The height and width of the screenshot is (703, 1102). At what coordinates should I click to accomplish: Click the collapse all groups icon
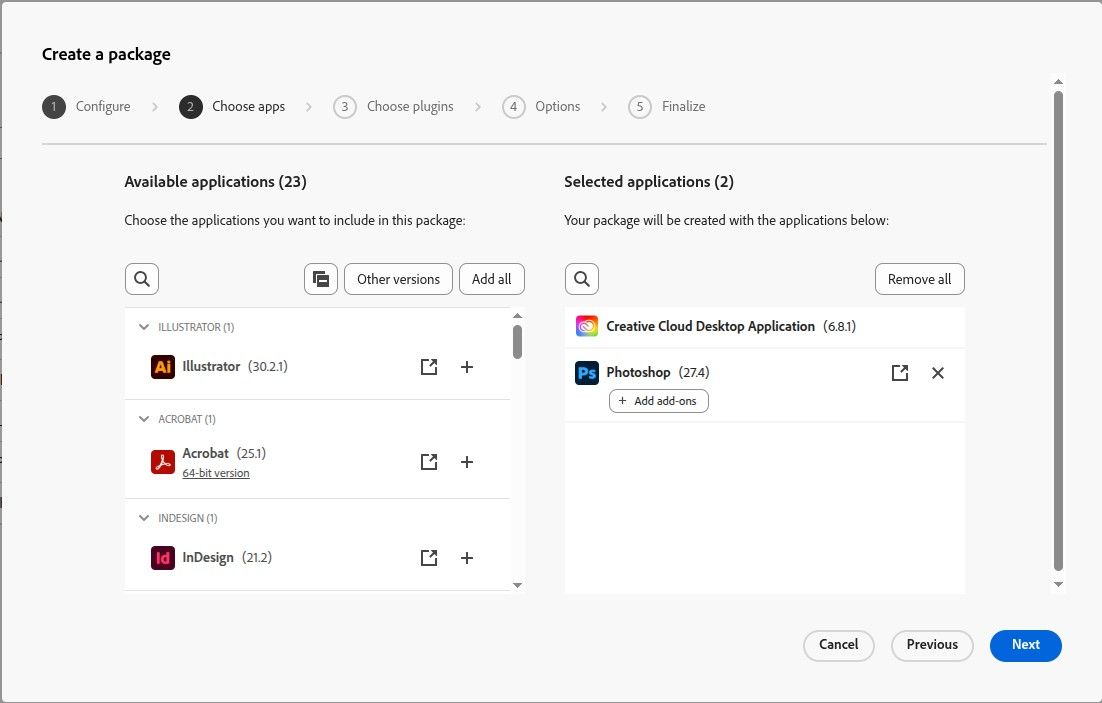pyautogui.click(x=320, y=279)
